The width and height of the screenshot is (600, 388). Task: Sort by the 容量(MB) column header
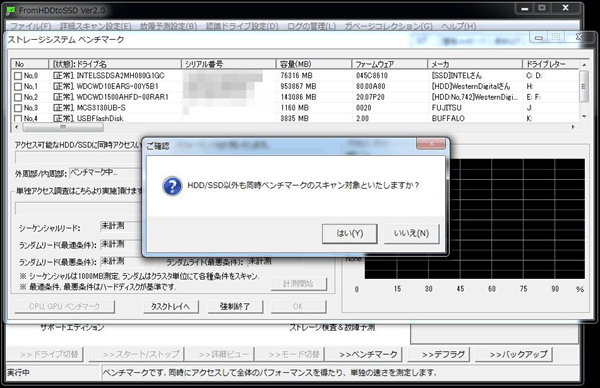pos(314,64)
